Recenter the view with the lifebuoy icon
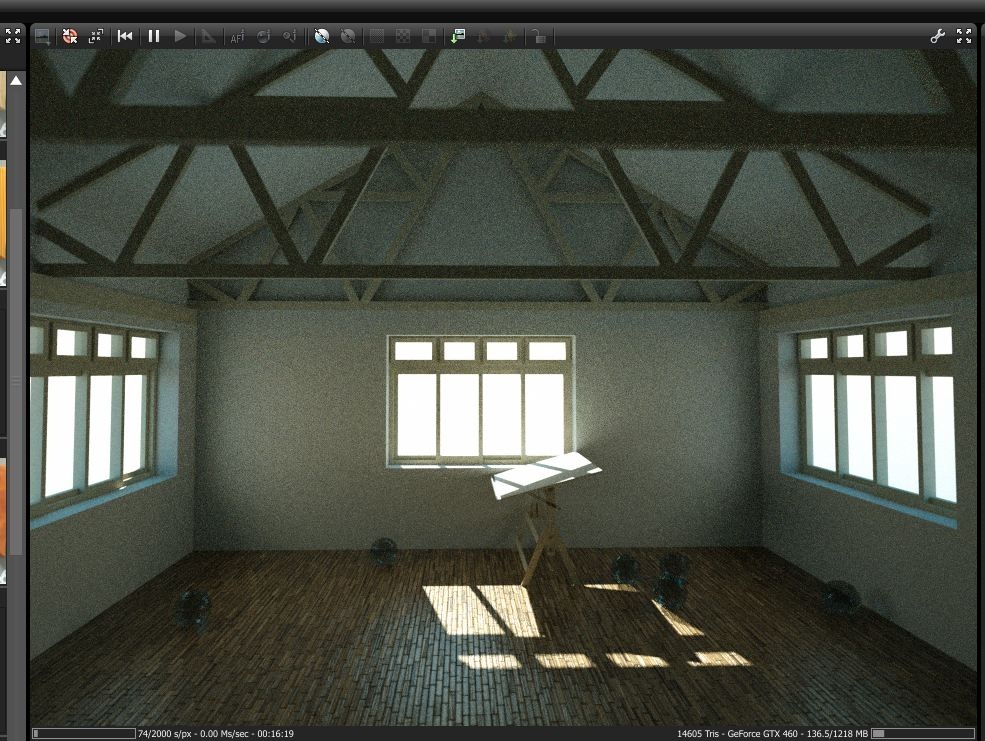The height and width of the screenshot is (741, 985). point(70,36)
